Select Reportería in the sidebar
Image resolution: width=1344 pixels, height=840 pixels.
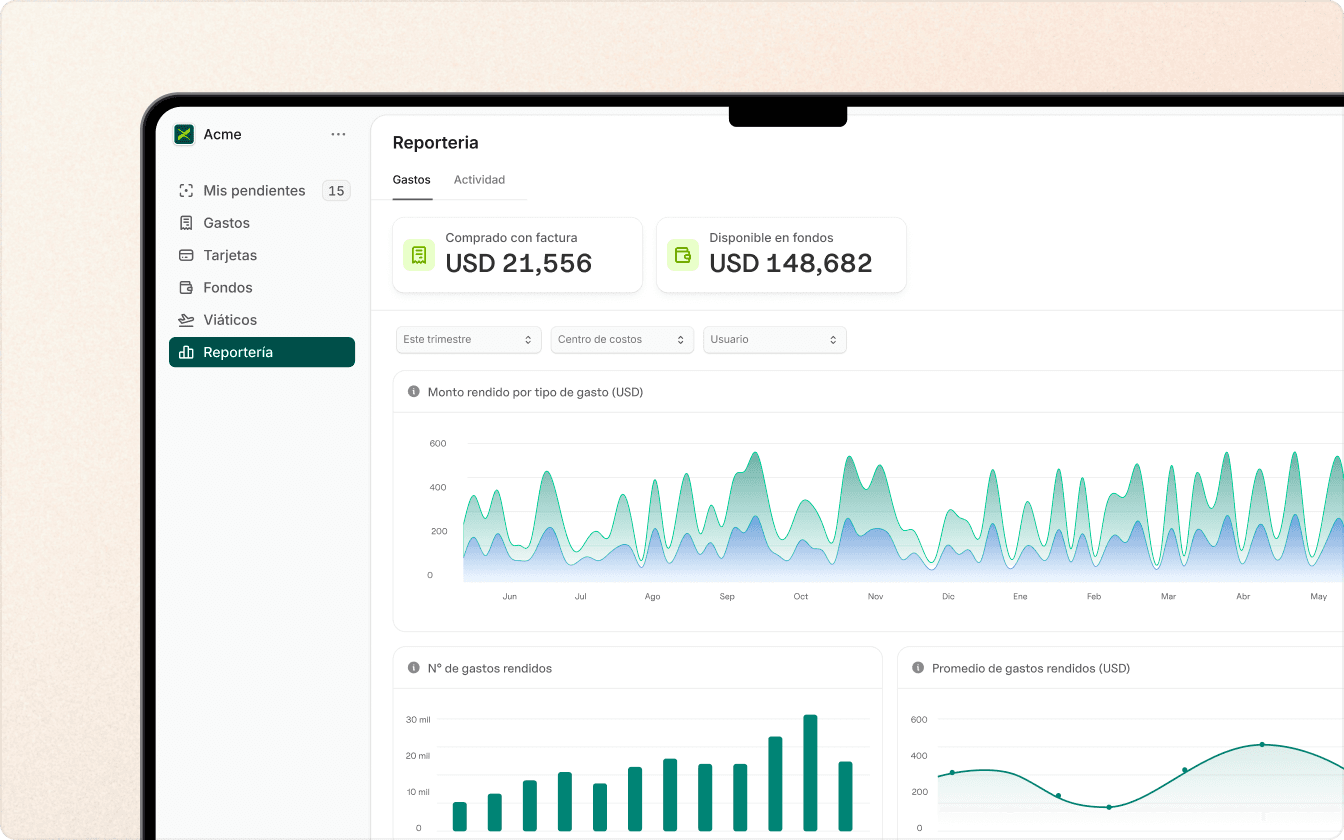pos(262,352)
